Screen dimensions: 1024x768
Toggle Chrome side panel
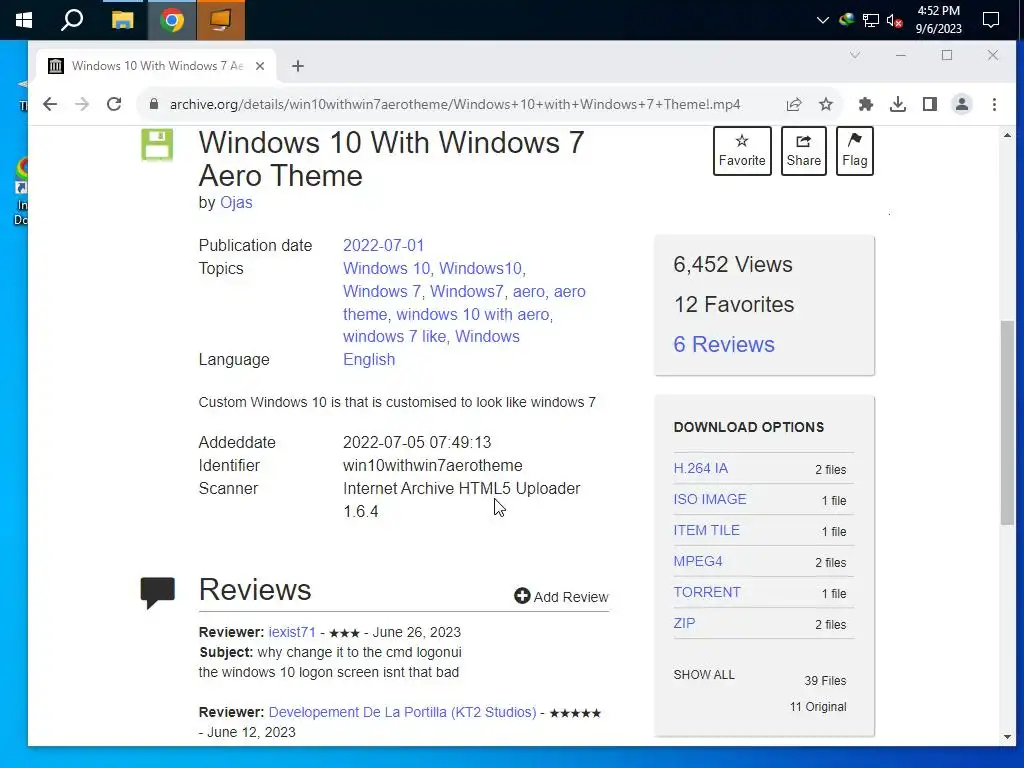tap(930, 104)
